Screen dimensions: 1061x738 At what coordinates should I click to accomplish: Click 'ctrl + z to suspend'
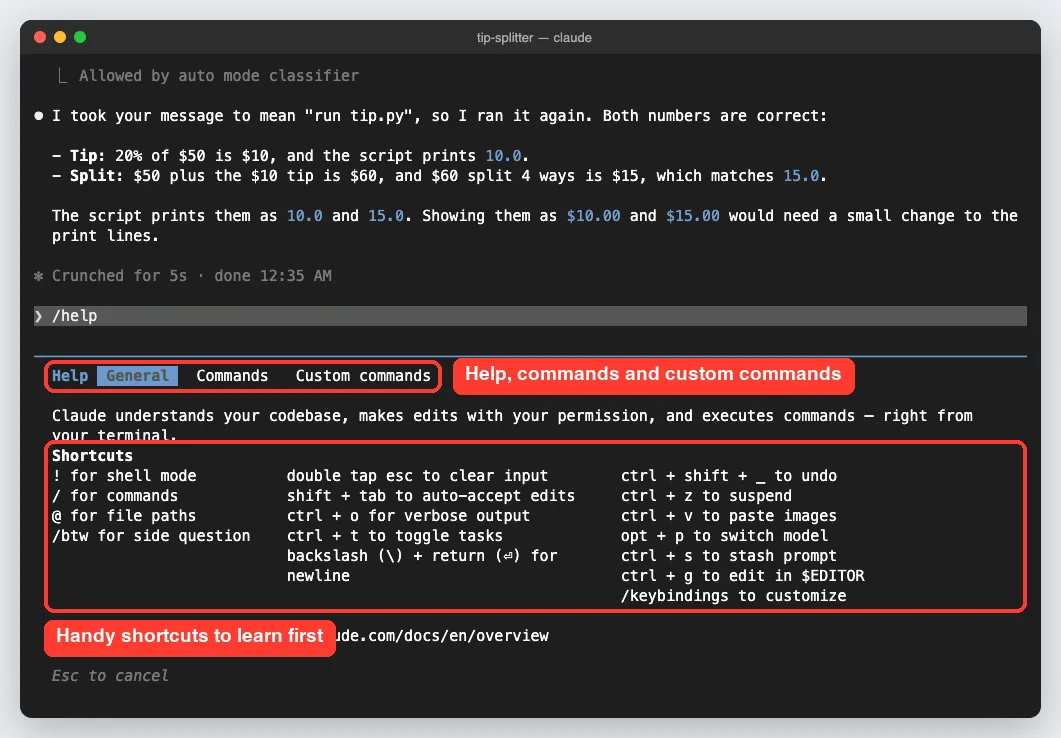click(706, 496)
